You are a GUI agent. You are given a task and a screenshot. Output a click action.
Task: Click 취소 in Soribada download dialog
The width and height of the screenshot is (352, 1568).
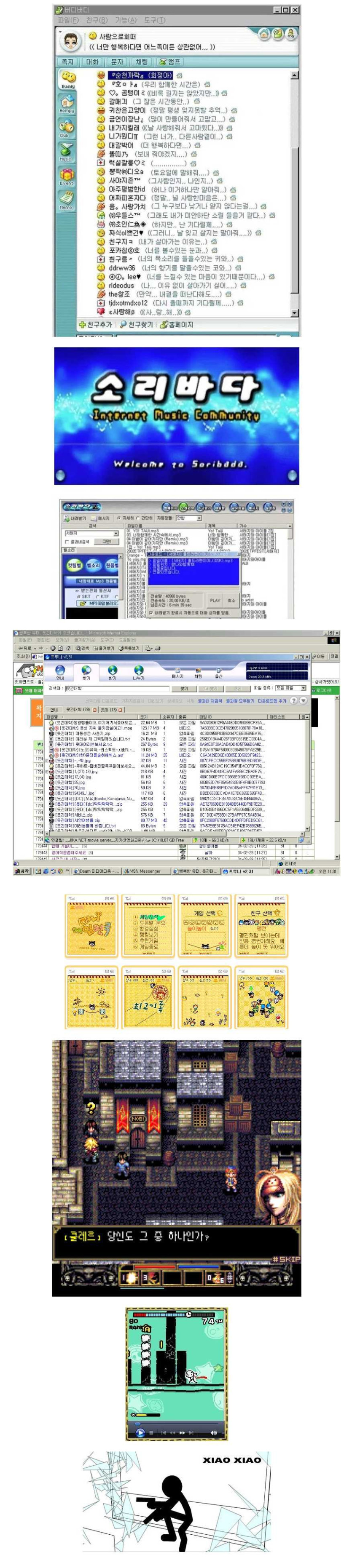(231, 600)
